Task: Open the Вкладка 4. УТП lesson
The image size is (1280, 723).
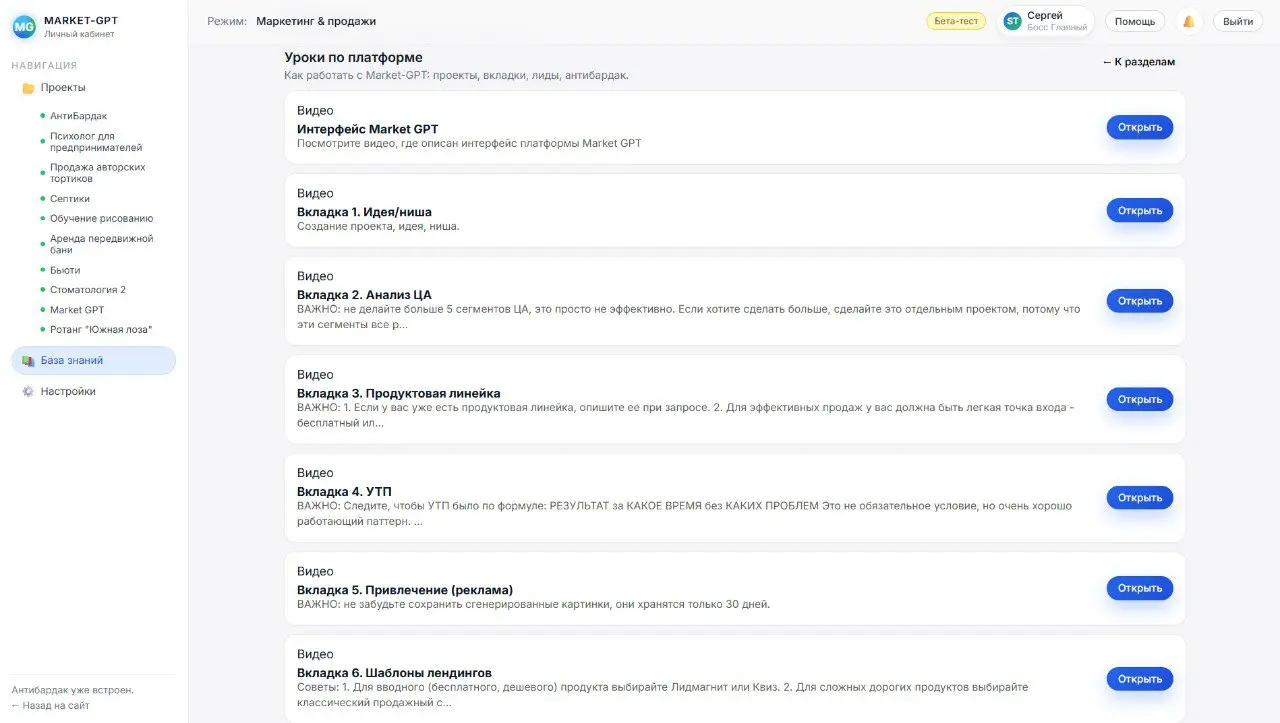Action: pyautogui.click(x=1139, y=498)
